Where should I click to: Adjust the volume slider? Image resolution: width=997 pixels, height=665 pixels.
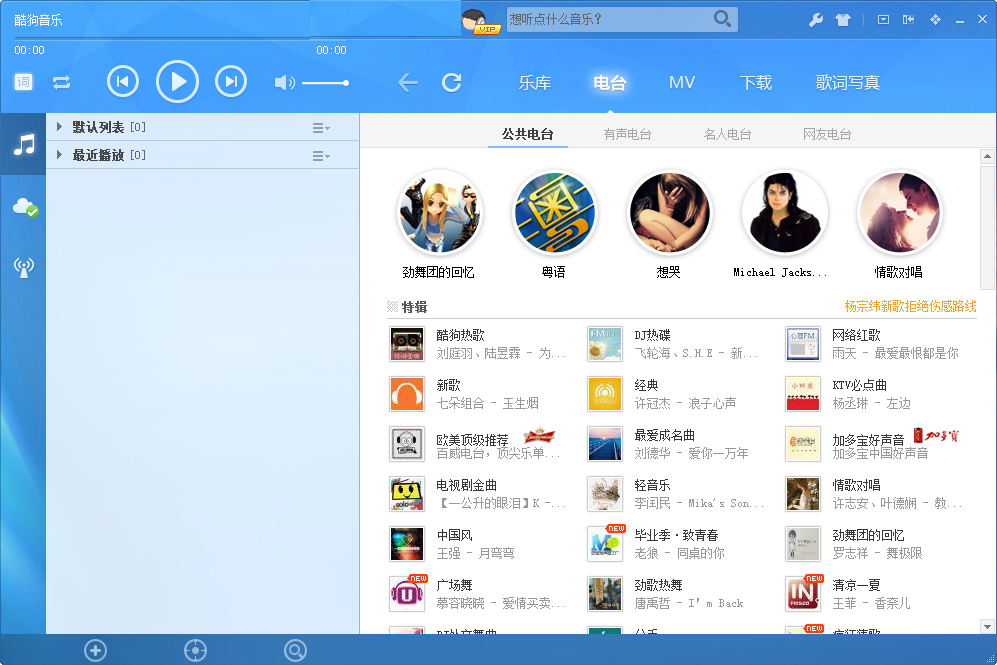(x=325, y=83)
